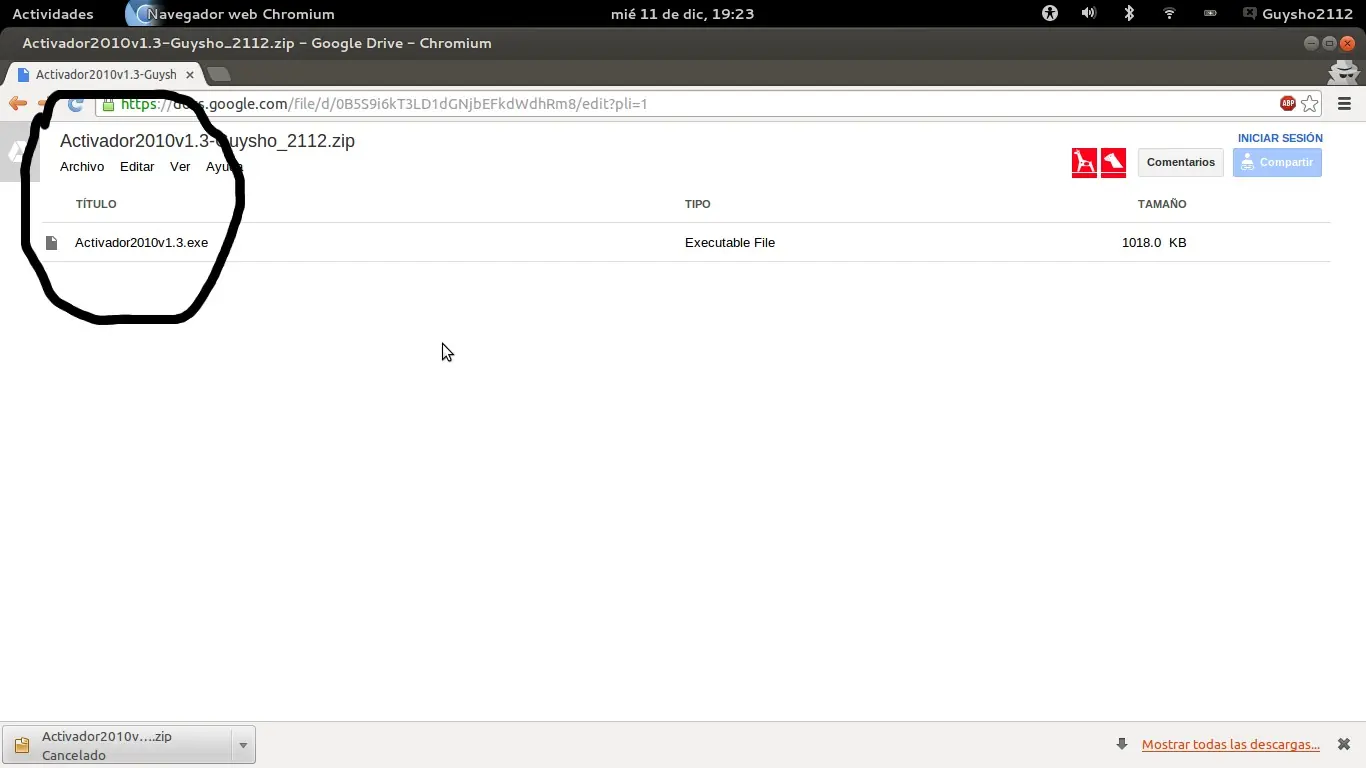Screen dimensions: 1366x768
Task: Click the TAMAÑO column header
Action: pos(1162,204)
